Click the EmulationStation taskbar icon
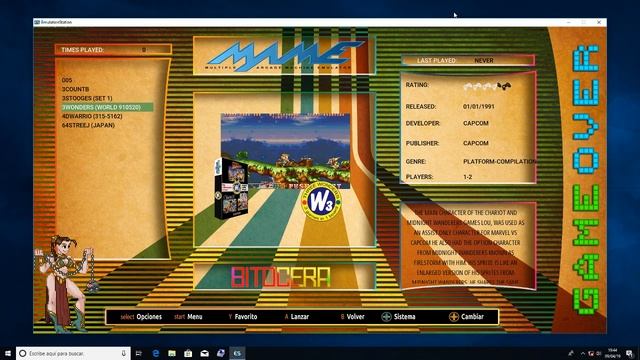 point(237,353)
